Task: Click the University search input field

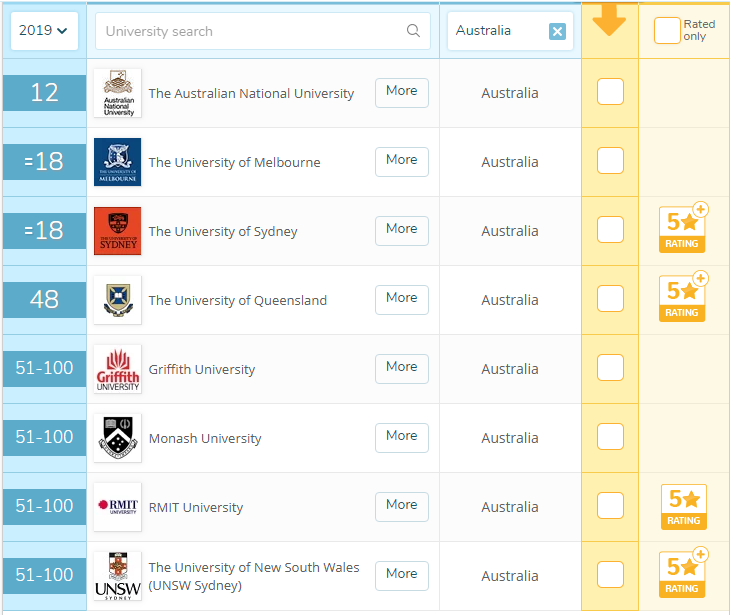Action: (250, 31)
